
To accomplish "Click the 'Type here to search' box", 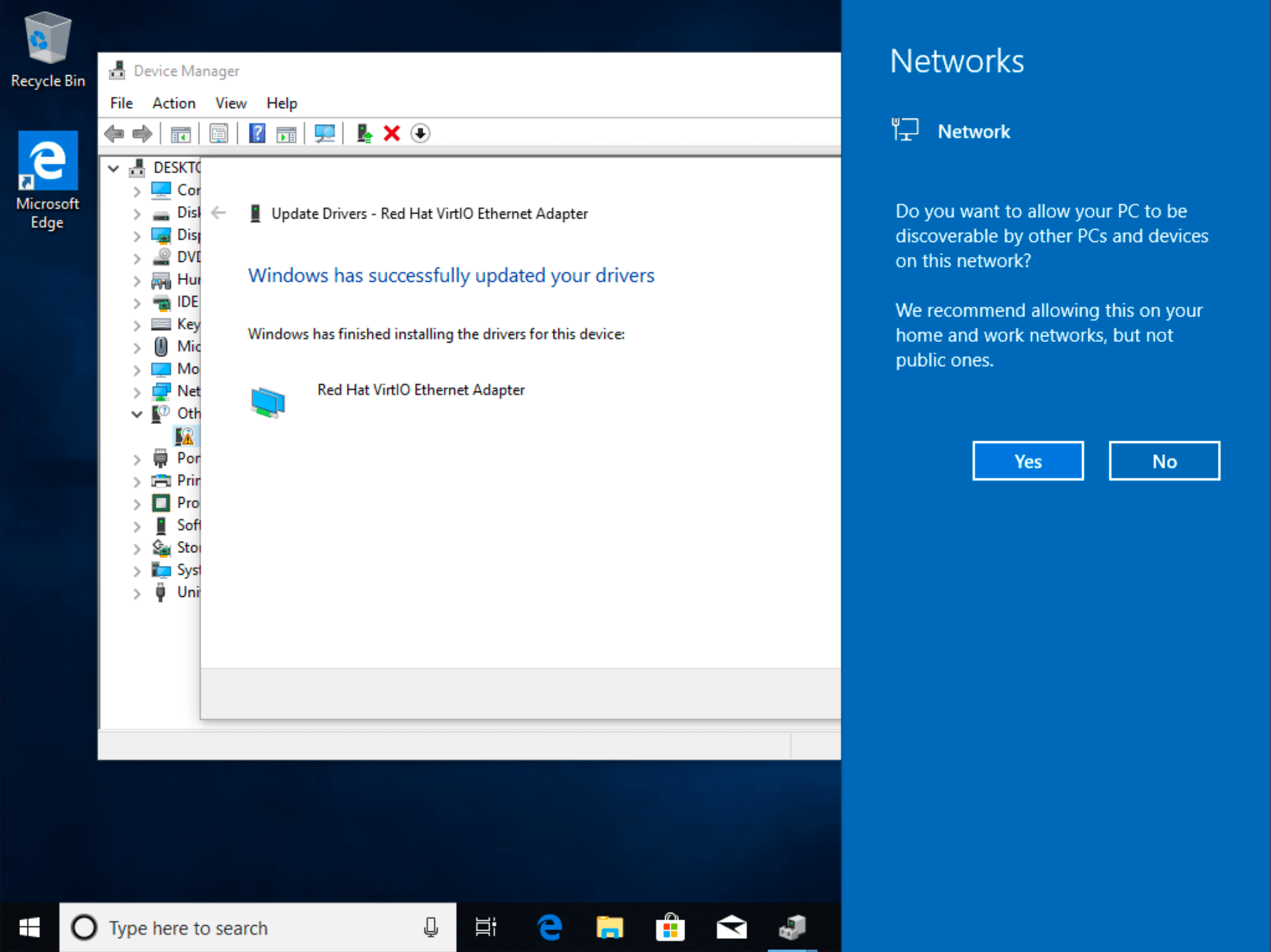I will click(257, 928).
